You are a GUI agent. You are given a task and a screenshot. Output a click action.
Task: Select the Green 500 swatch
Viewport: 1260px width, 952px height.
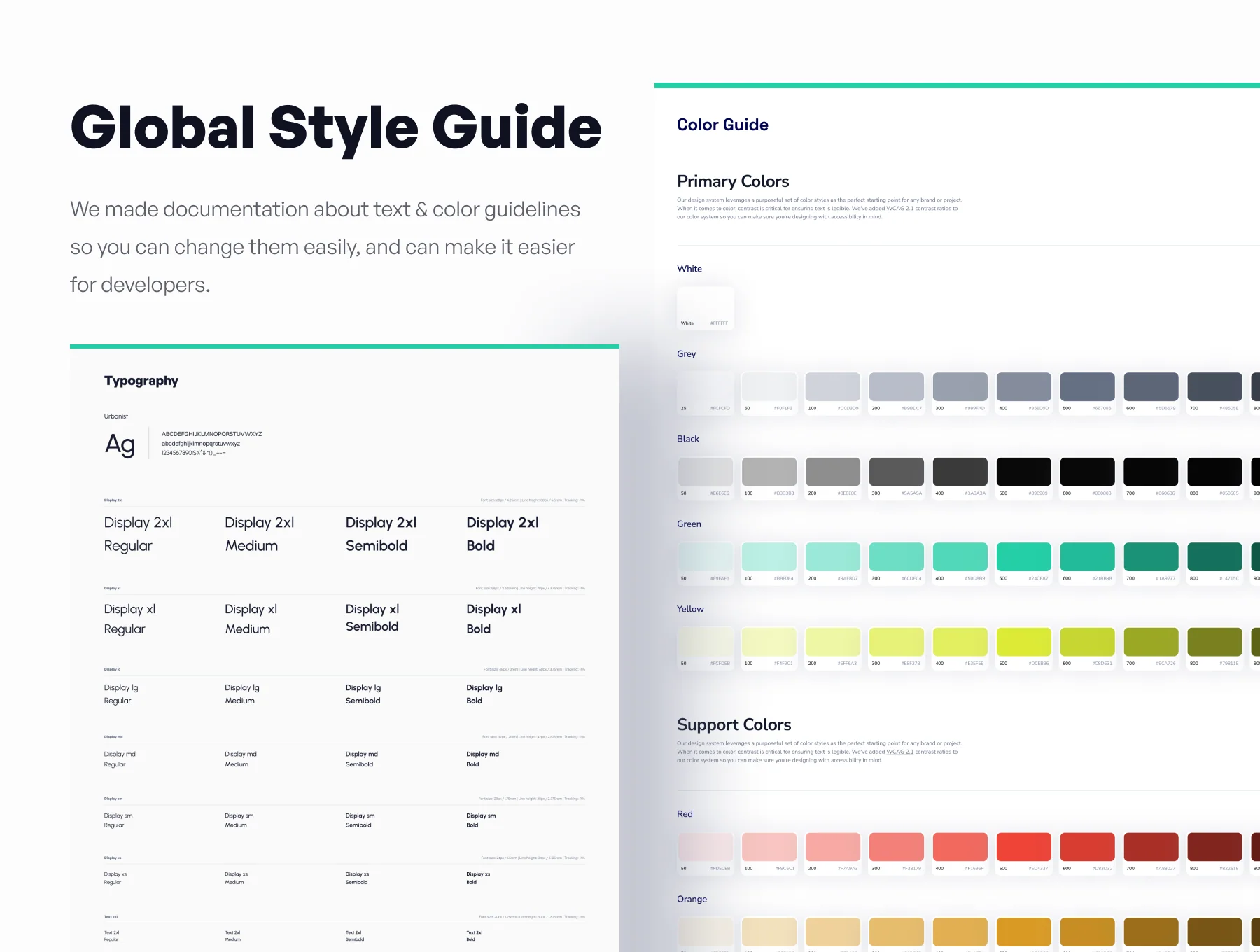[x=1023, y=563]
